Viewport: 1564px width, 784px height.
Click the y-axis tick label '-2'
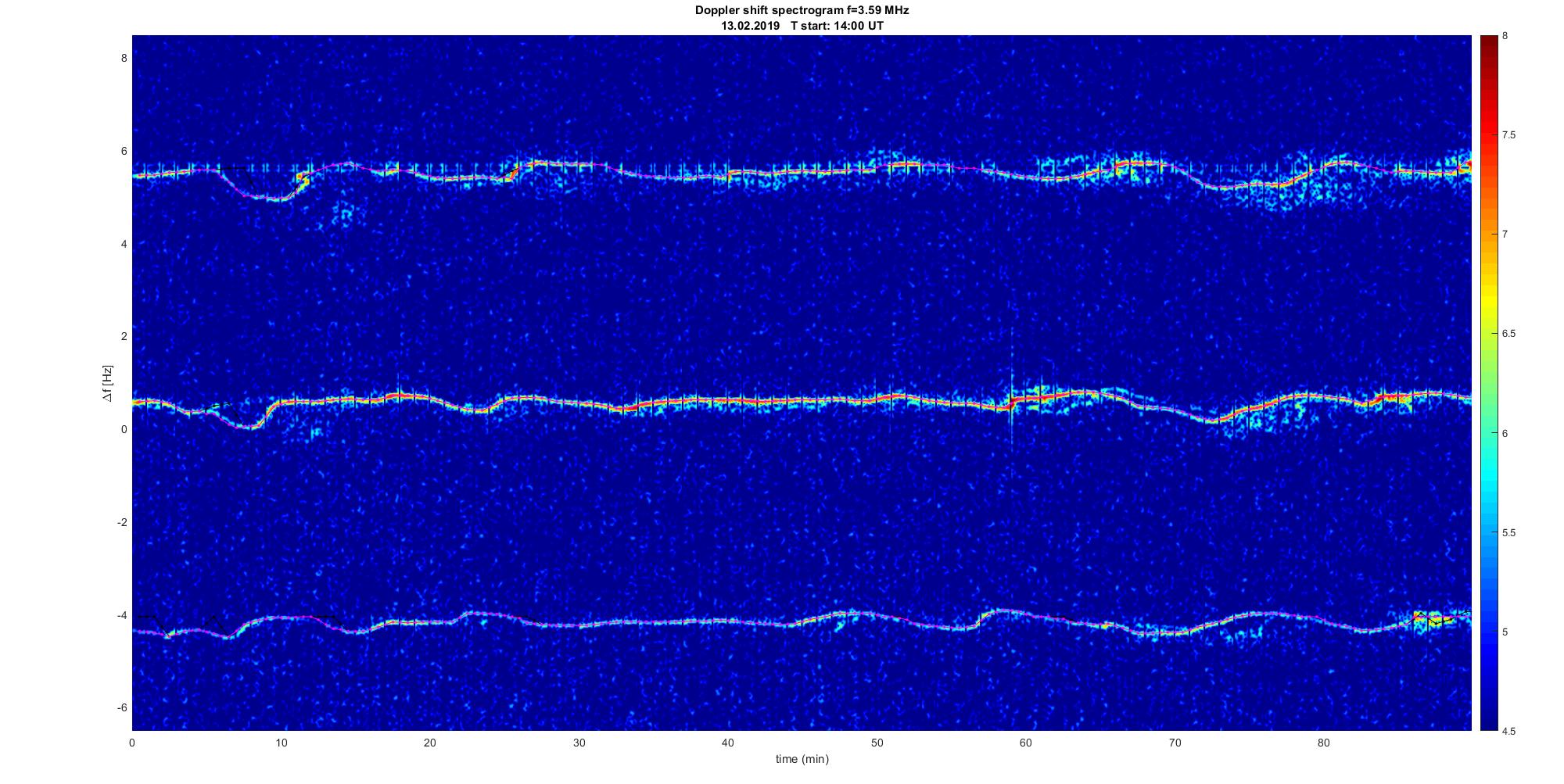122,522
